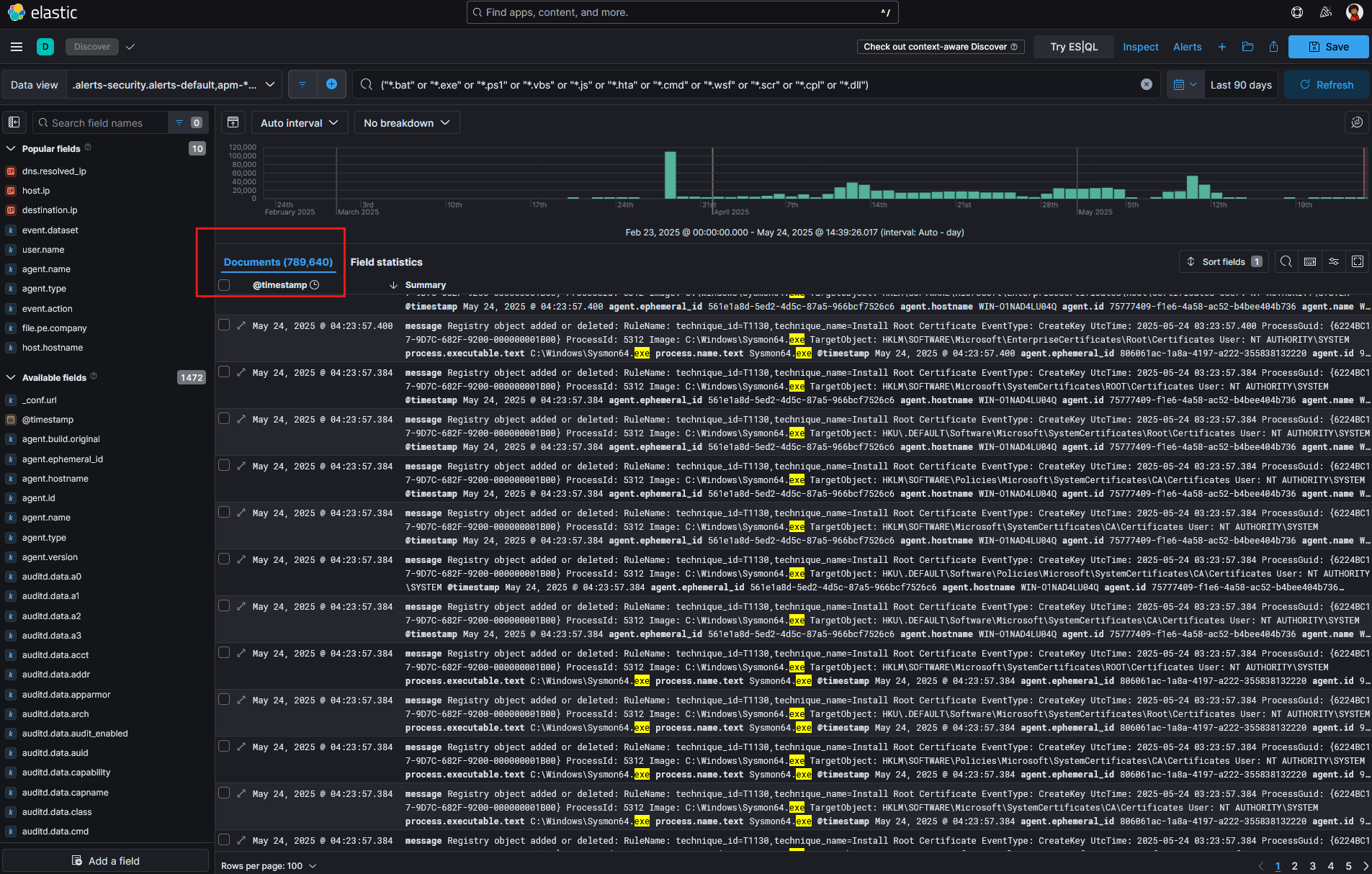Open the calendar quick date menu
Viewport: 1372px width, 874px height.
click(1185, 84)
